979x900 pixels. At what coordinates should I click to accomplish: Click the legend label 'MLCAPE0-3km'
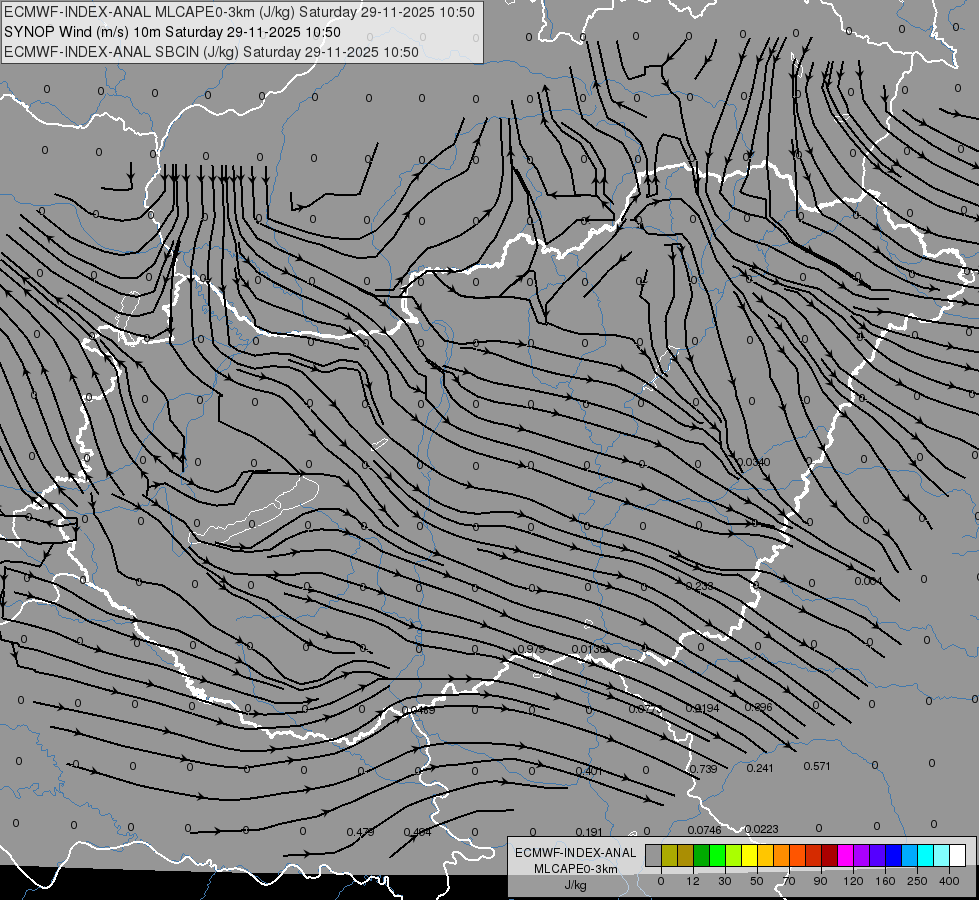pyautogui.click(x=576, y=869)
